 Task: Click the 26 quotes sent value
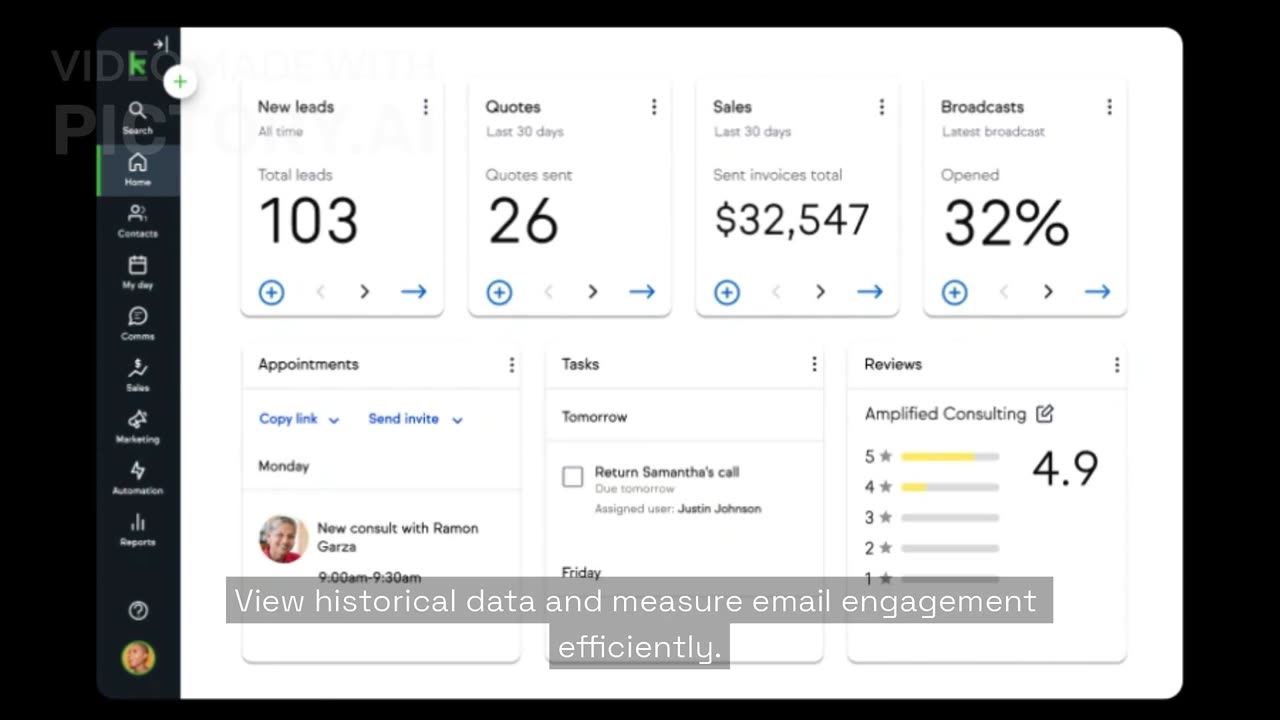pyautogui.click(x=523, y=222)
